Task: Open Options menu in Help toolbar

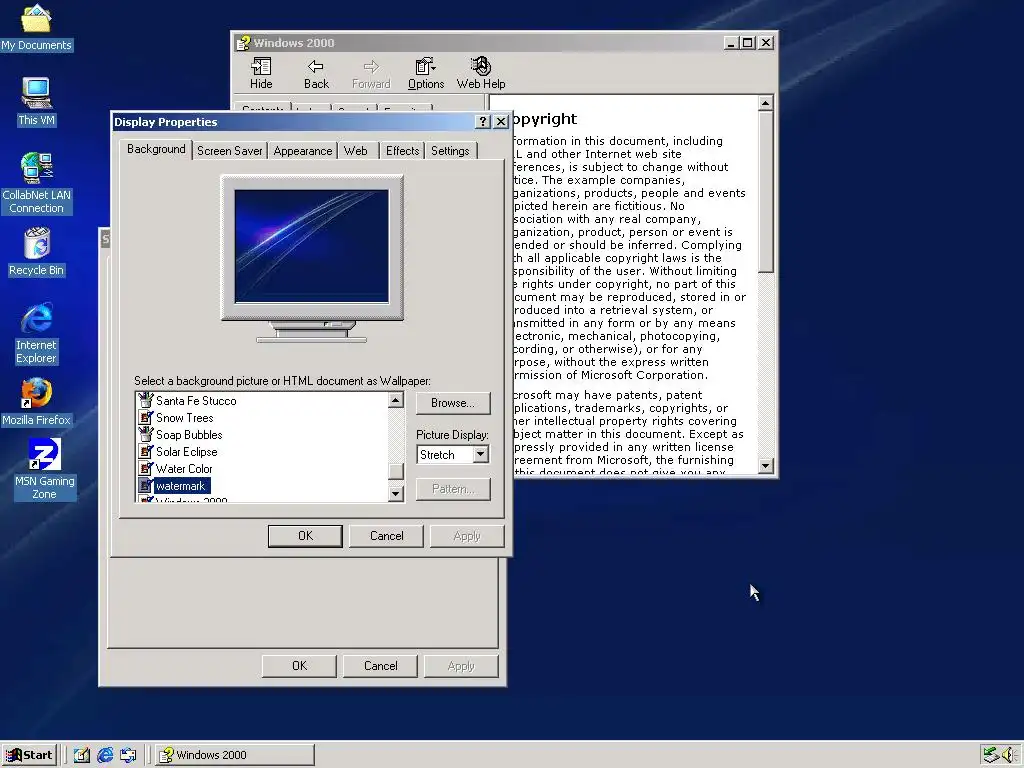Action: [426, 73]
